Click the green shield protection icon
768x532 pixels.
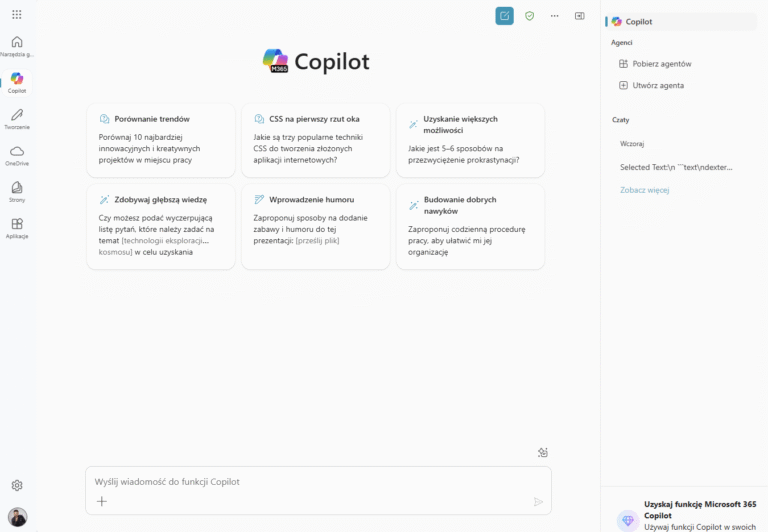pos(529,16)
